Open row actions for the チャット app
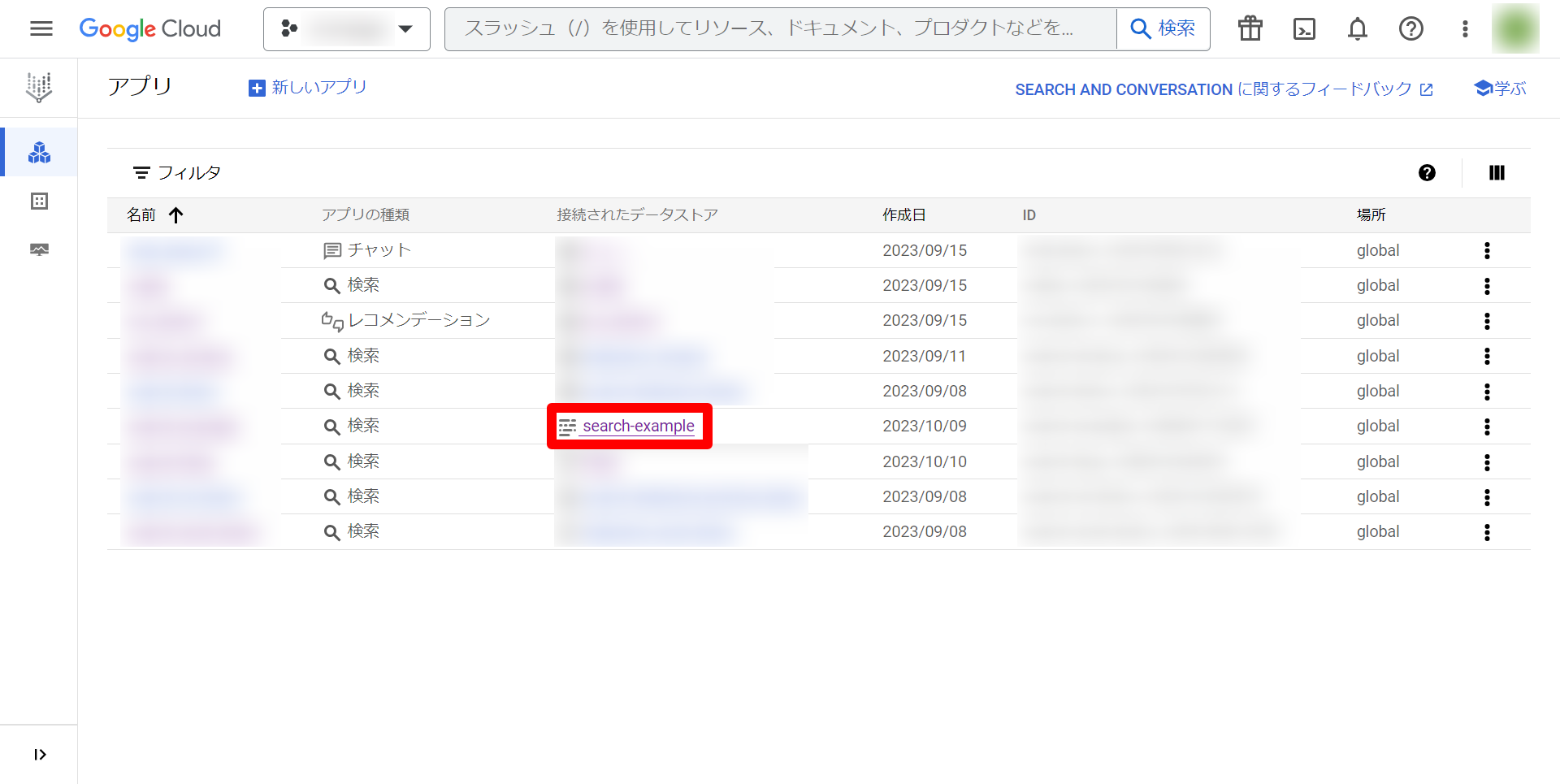Screen dimensions: 1560x784 pos(1487,250)
